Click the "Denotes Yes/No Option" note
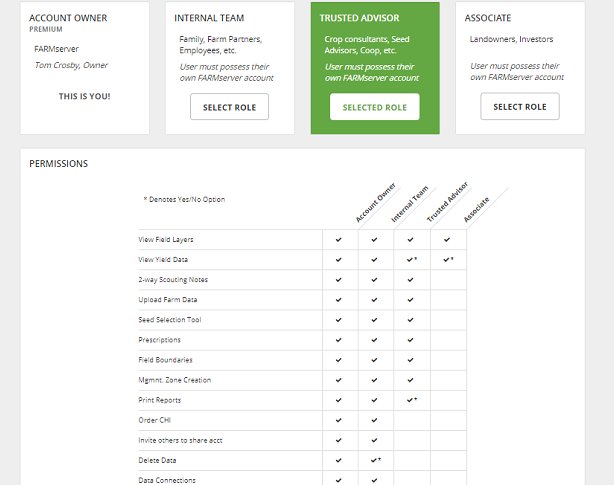The width and height of the screenshot is (614, 485). [x=184, y=199]
